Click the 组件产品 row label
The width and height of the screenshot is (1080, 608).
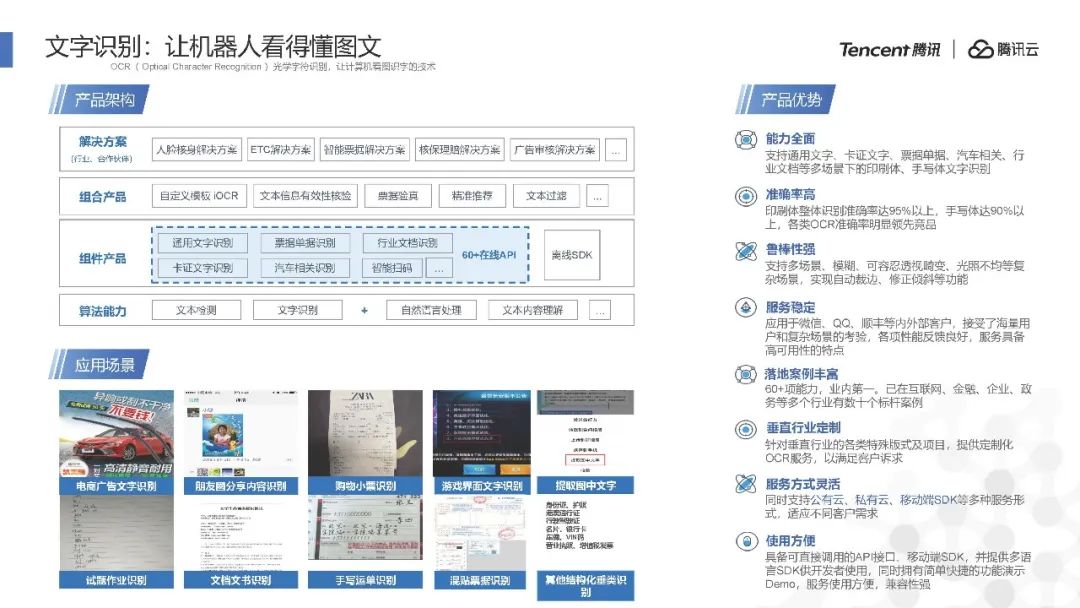coord(102,259)
